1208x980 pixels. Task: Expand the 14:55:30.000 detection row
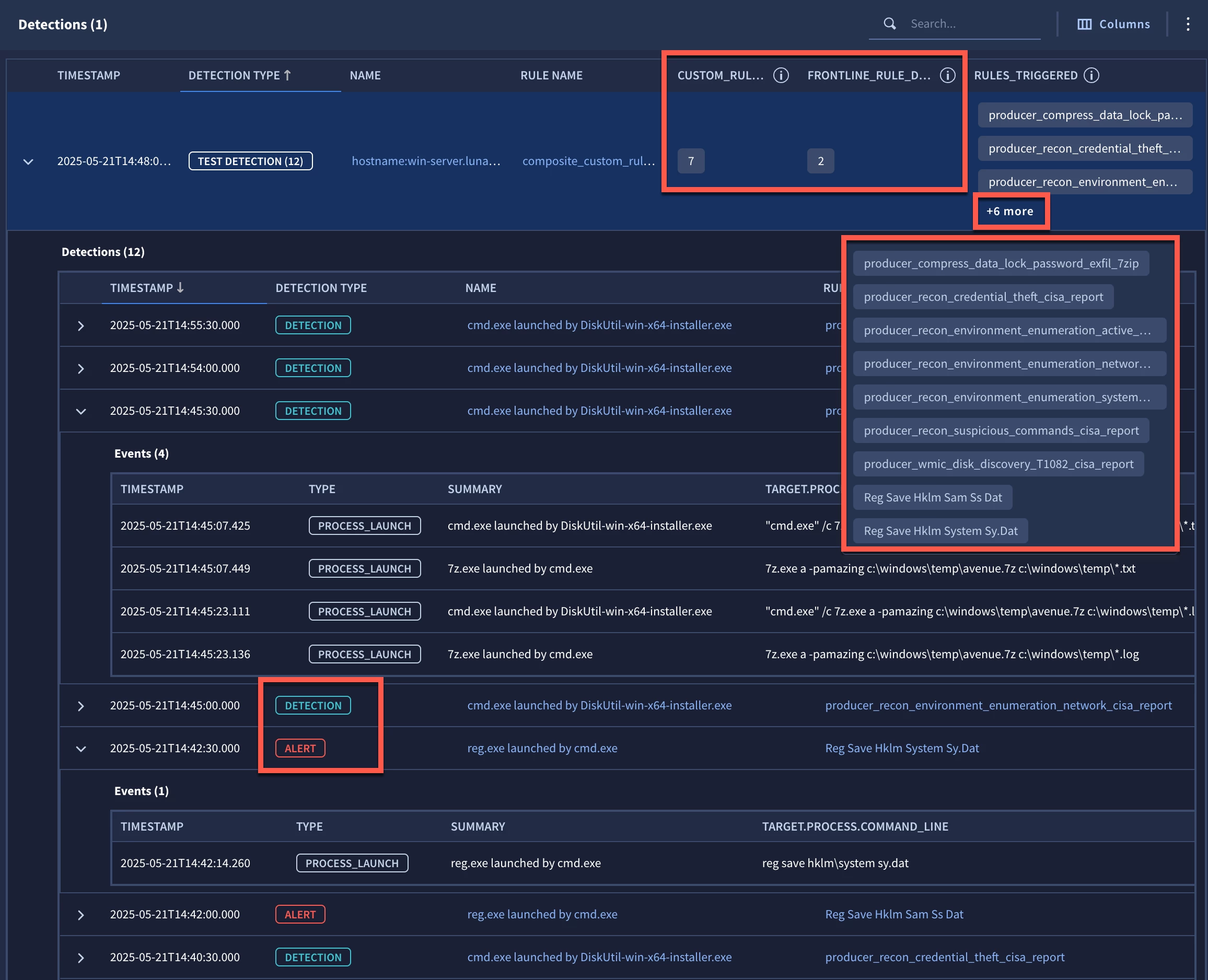(x=80, y=326)
